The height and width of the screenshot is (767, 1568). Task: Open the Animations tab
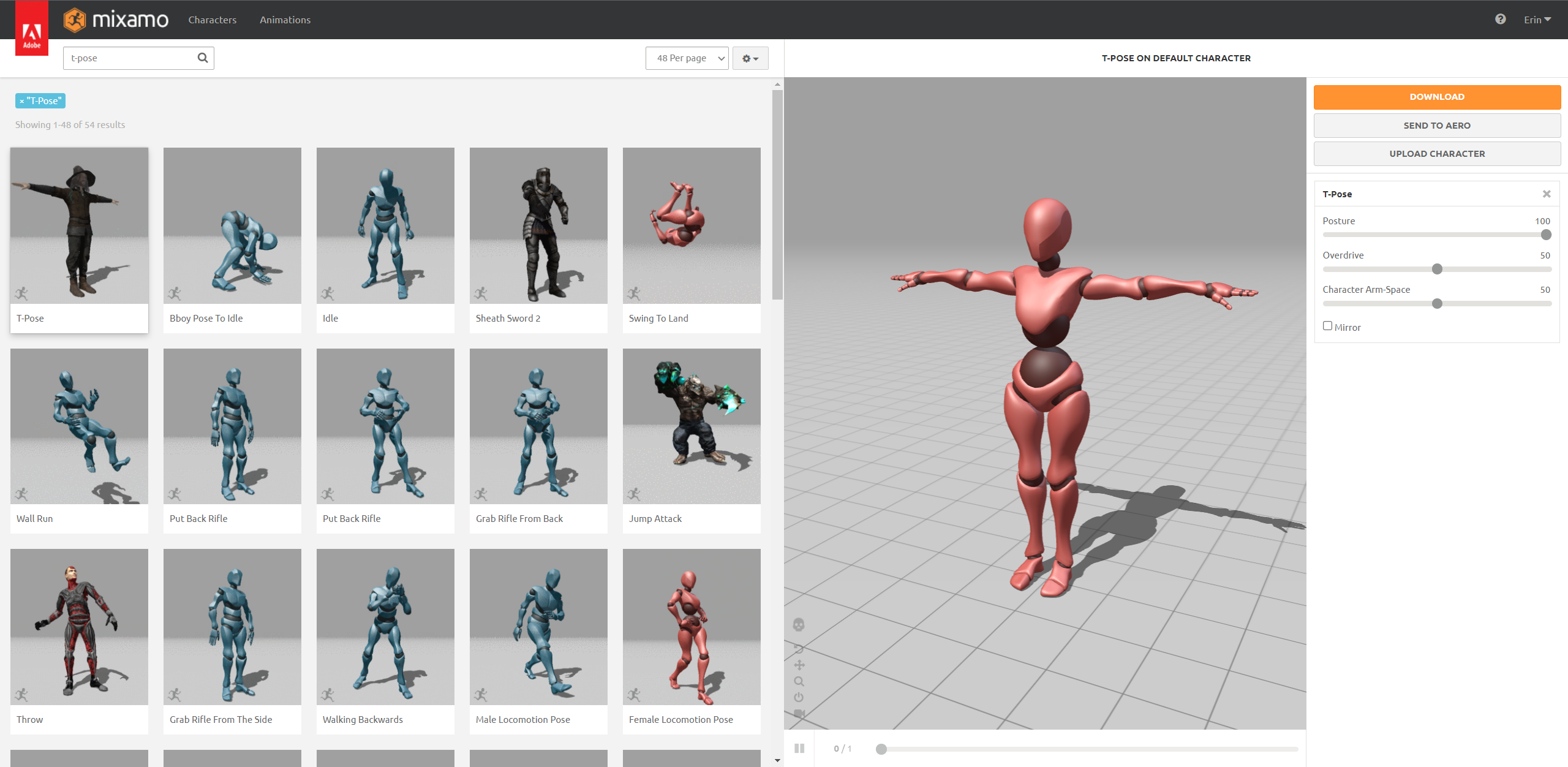point(285,20)
